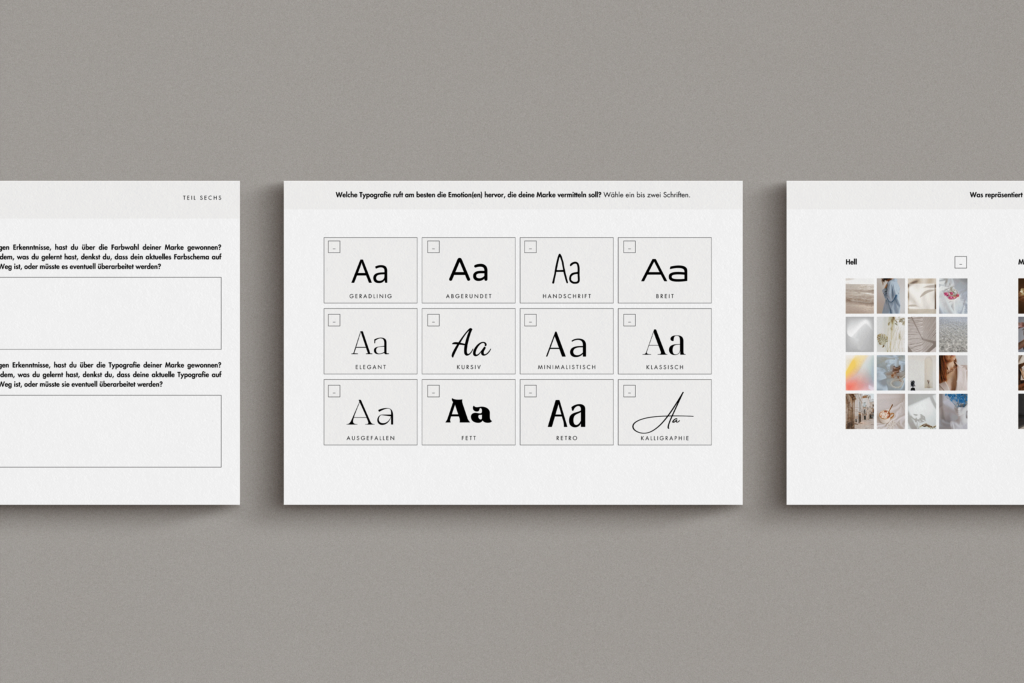Open the blue and white jewelry still-life thumbnail
Viewport: 1024px width, 683px height.
[891, 373]
